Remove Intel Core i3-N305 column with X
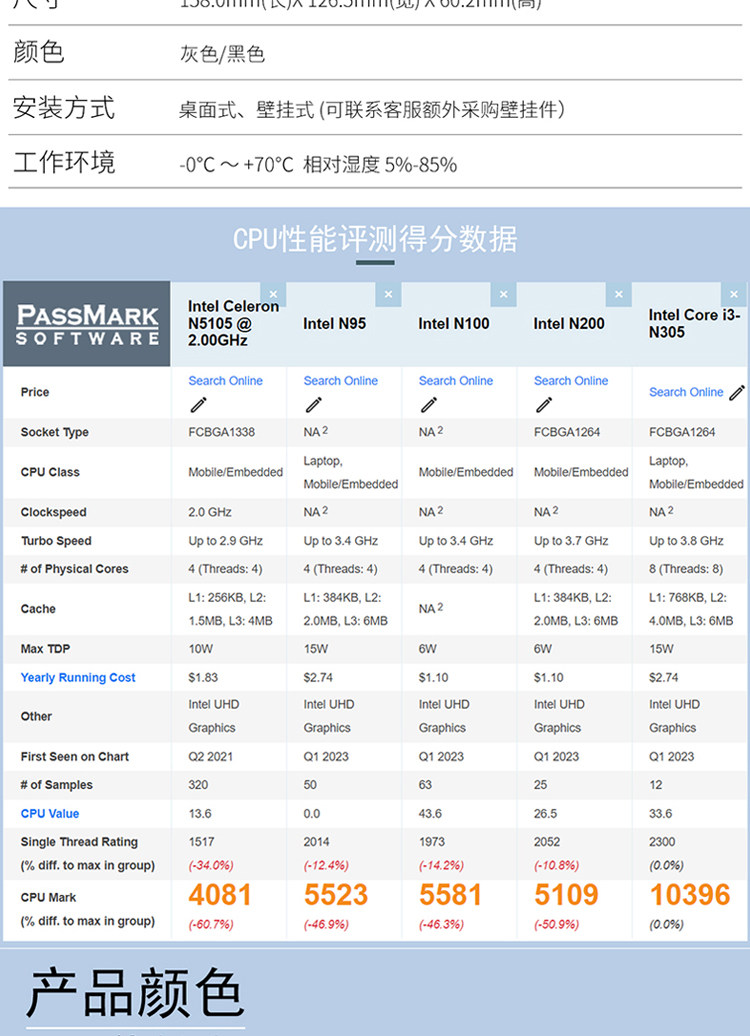Viewport: 750px width, 1036px height. click(733, 295)
